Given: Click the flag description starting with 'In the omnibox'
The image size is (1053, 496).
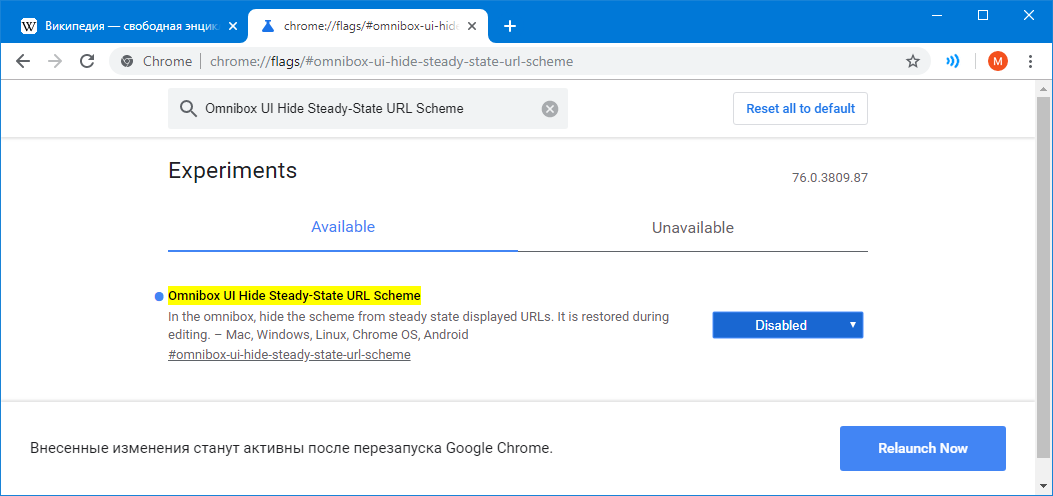Looking at the screenshot, I should (419, 326).
